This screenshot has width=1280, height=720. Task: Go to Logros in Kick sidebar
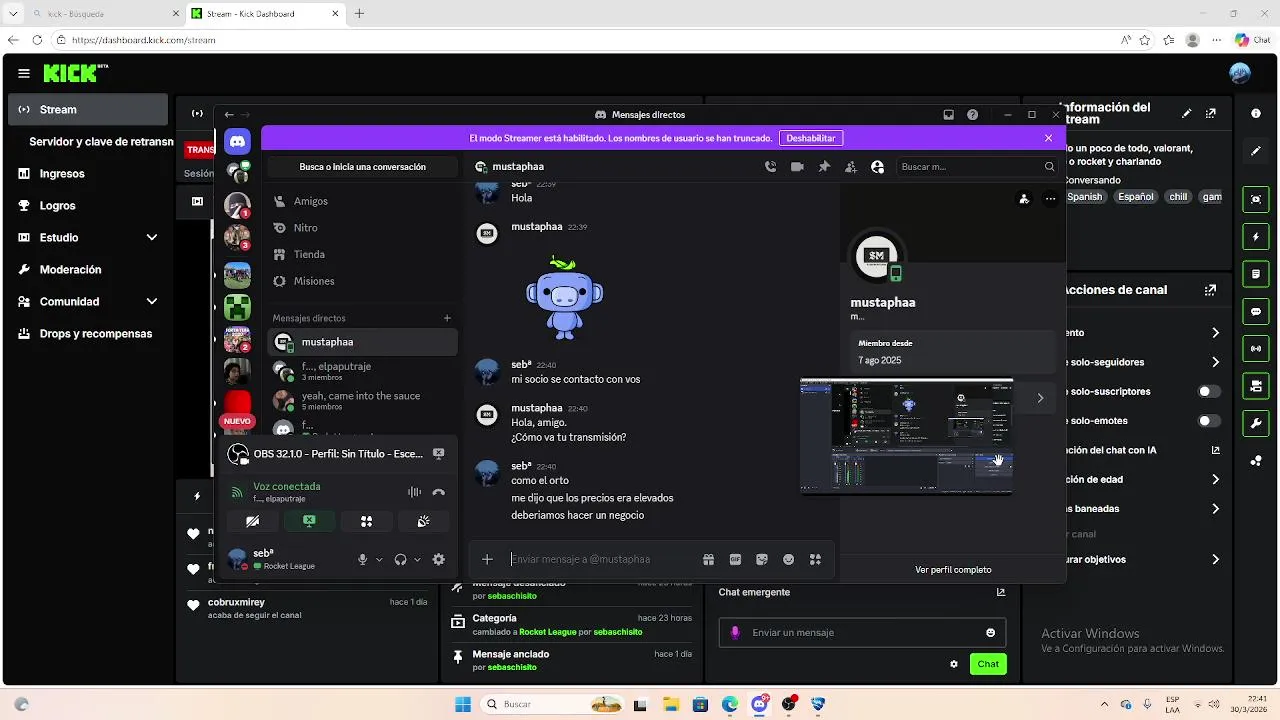(89, 206)
